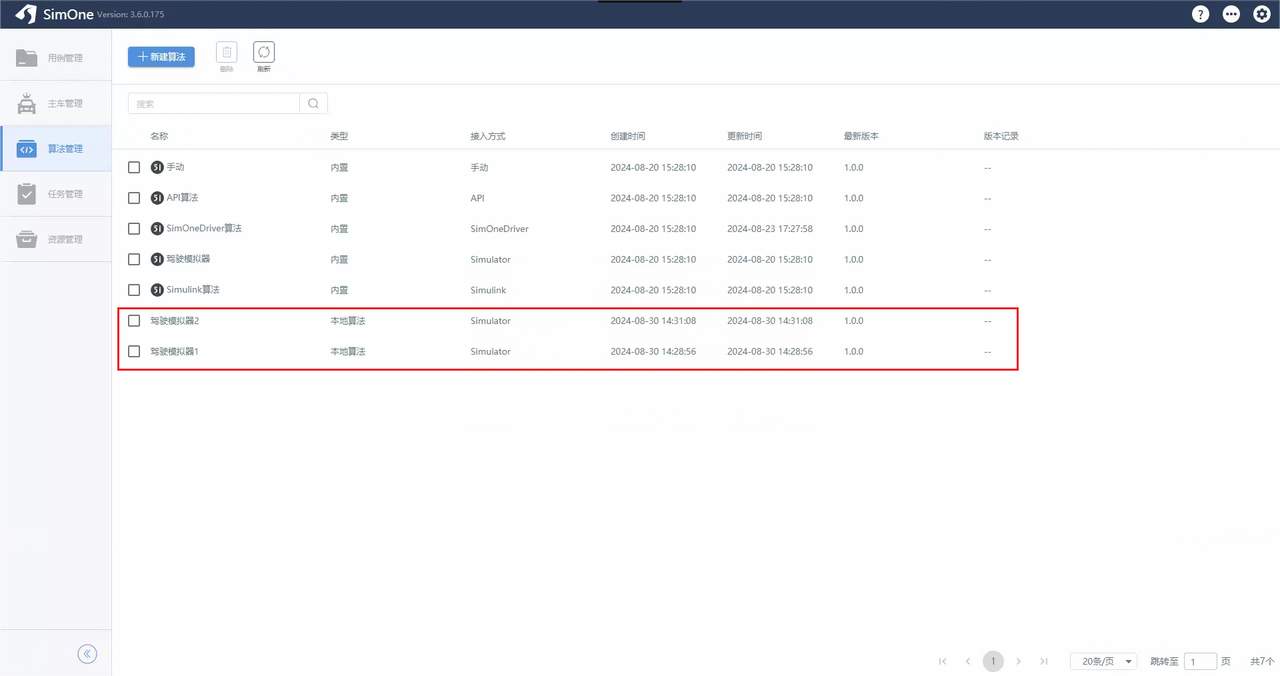Click the SimOne logo icon
Screen dimensions: 1280x676
pyautogui.click(x=26, y=14)
